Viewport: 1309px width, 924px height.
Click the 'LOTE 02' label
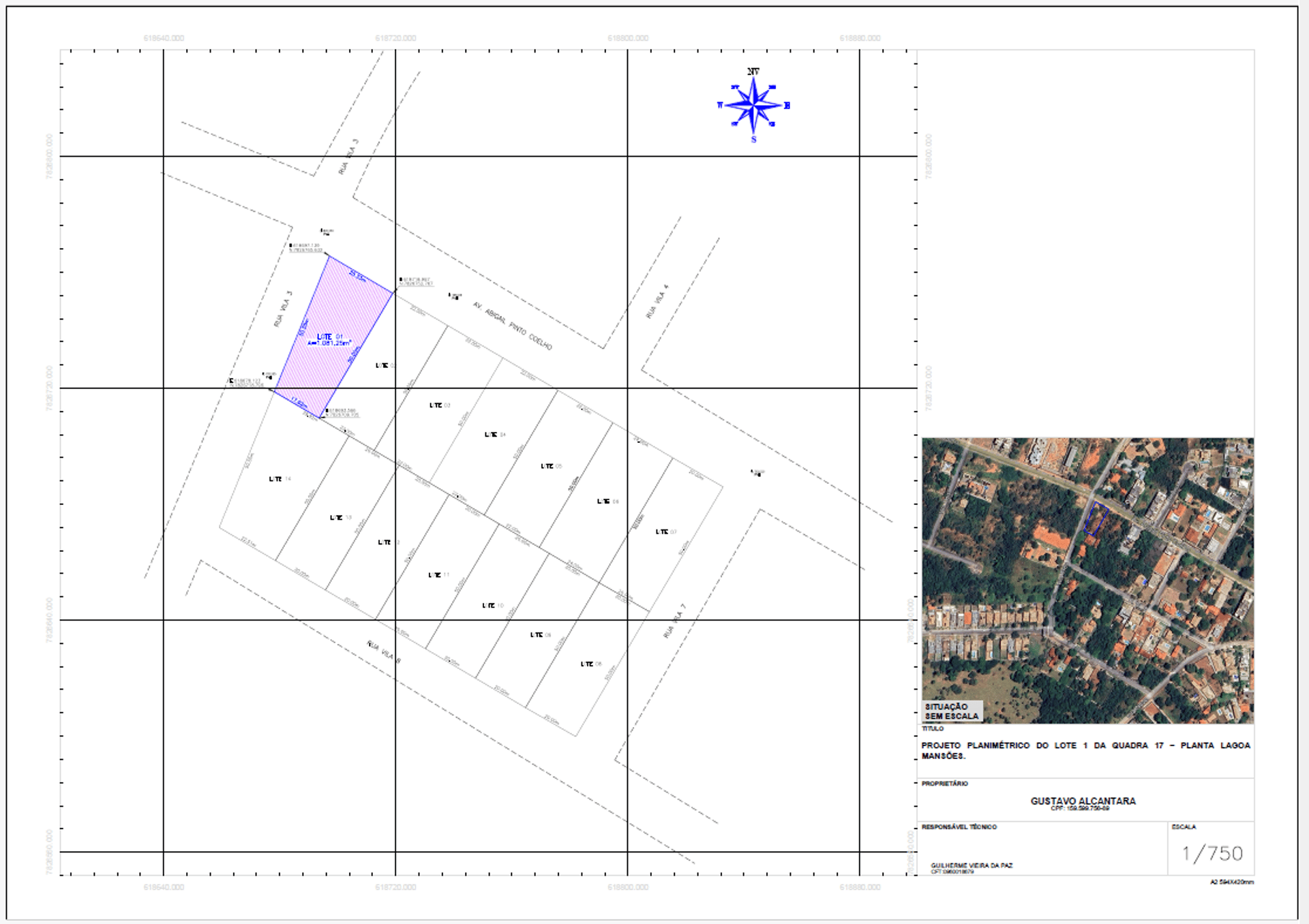click(x=385, y=366)
